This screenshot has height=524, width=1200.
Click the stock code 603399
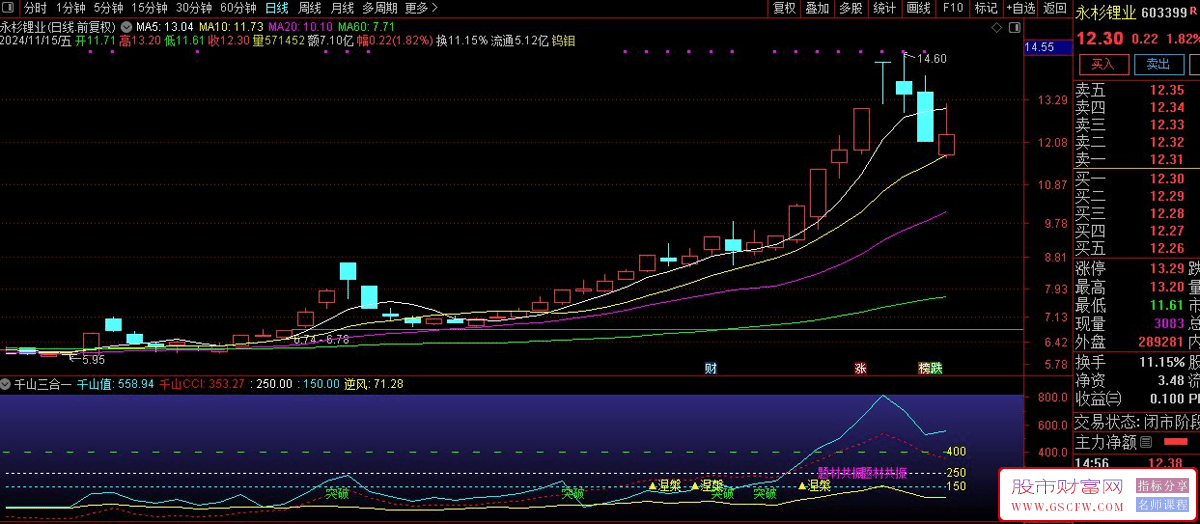click(x=1165, y=13)
